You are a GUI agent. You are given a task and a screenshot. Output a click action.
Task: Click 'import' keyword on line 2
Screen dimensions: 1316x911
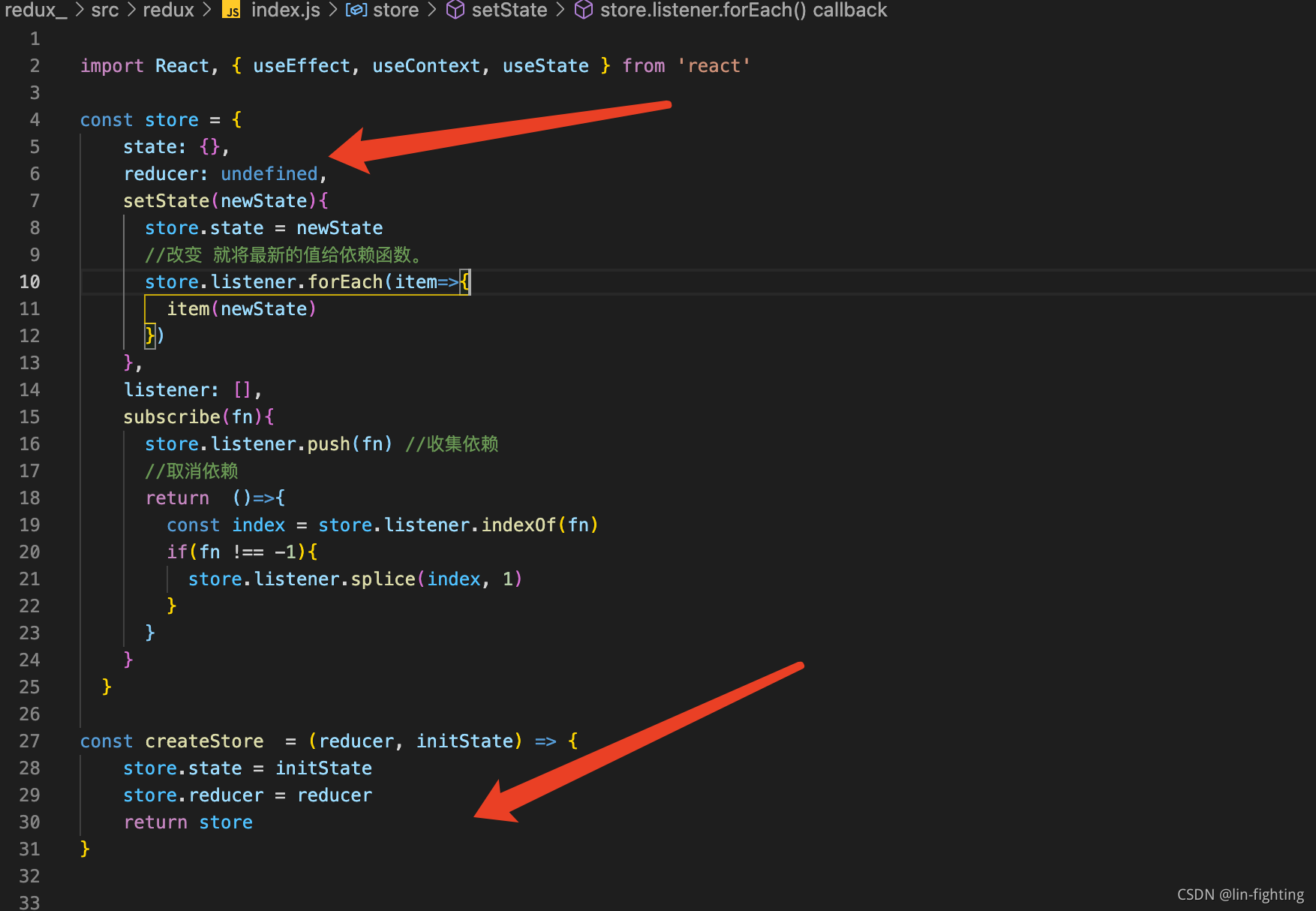[112, 66]
